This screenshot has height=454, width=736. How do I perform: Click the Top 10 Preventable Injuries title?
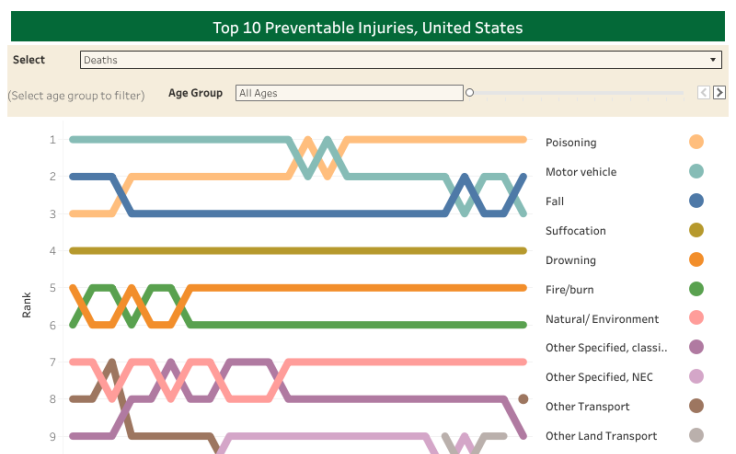[x=367, y=27]
